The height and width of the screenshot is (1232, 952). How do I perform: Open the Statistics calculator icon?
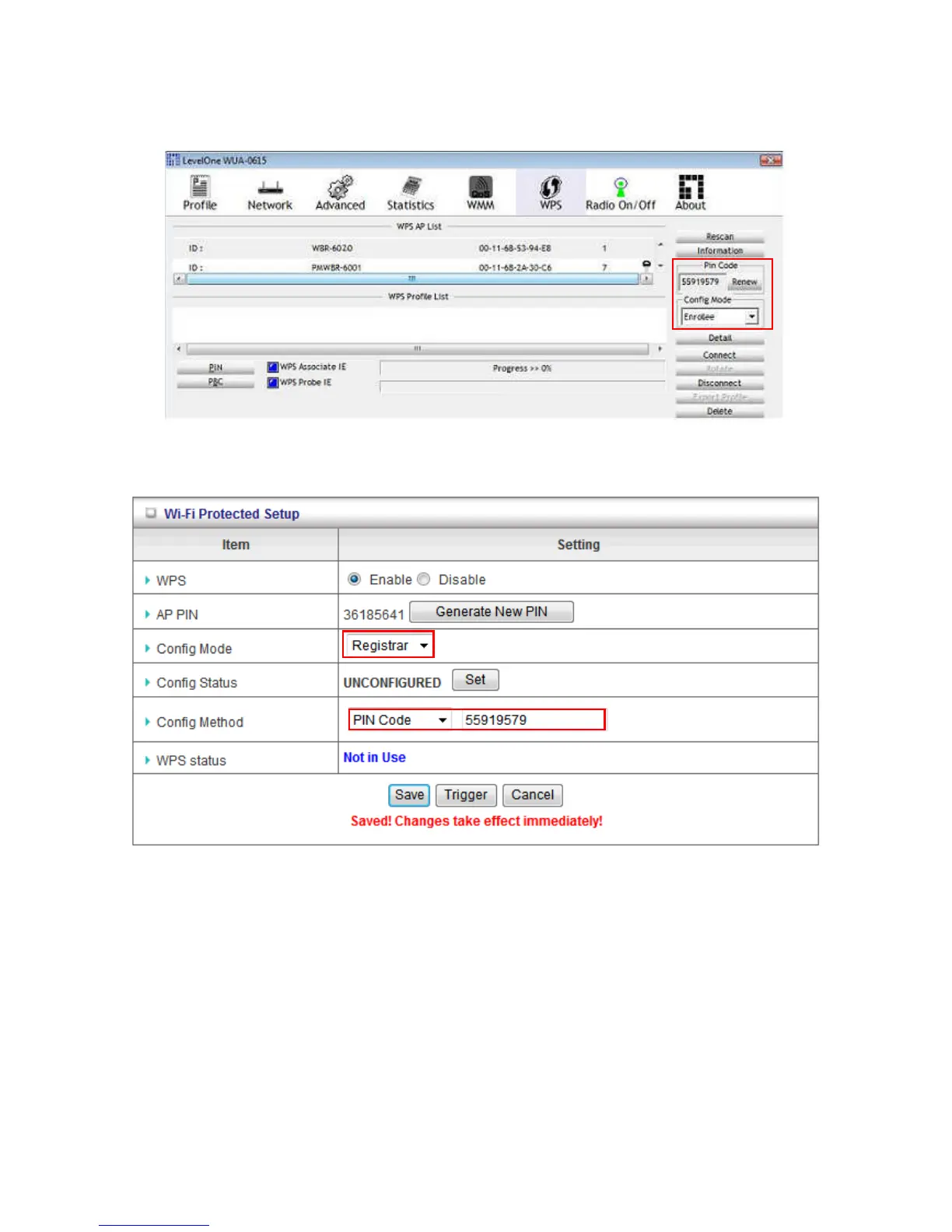click(411, 193)
